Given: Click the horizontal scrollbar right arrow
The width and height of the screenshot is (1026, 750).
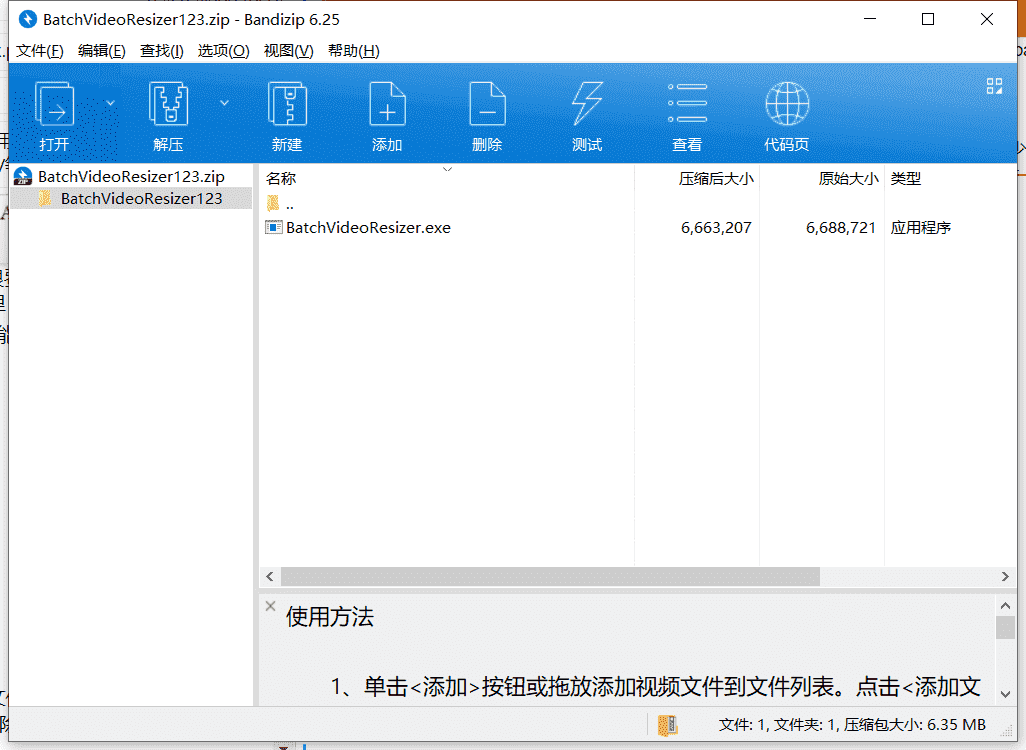Looking at the screenshot, I should 1005,577.
